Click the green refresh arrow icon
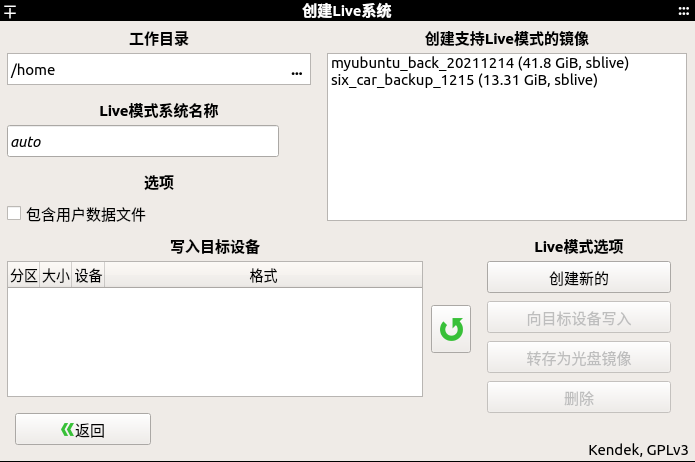 [451, 329]
